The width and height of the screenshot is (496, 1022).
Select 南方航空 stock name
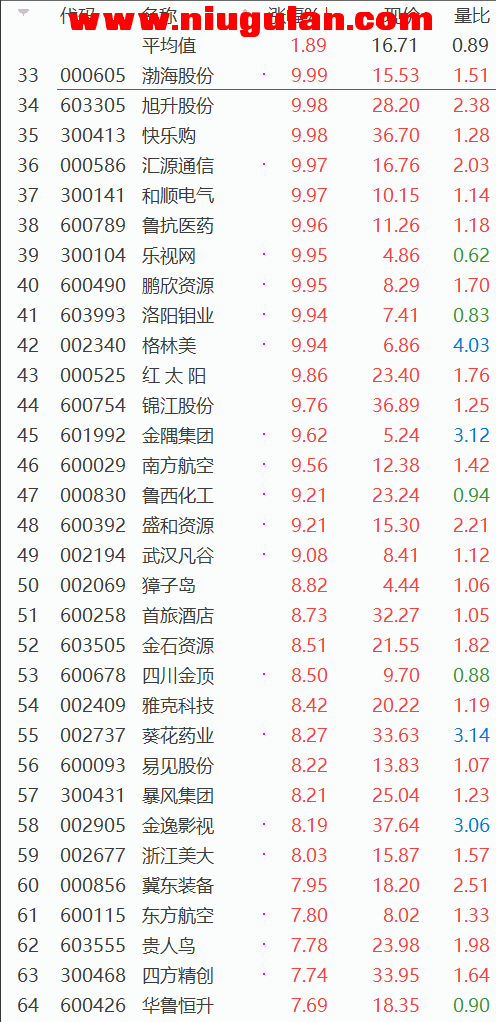(x=178, y=465)
